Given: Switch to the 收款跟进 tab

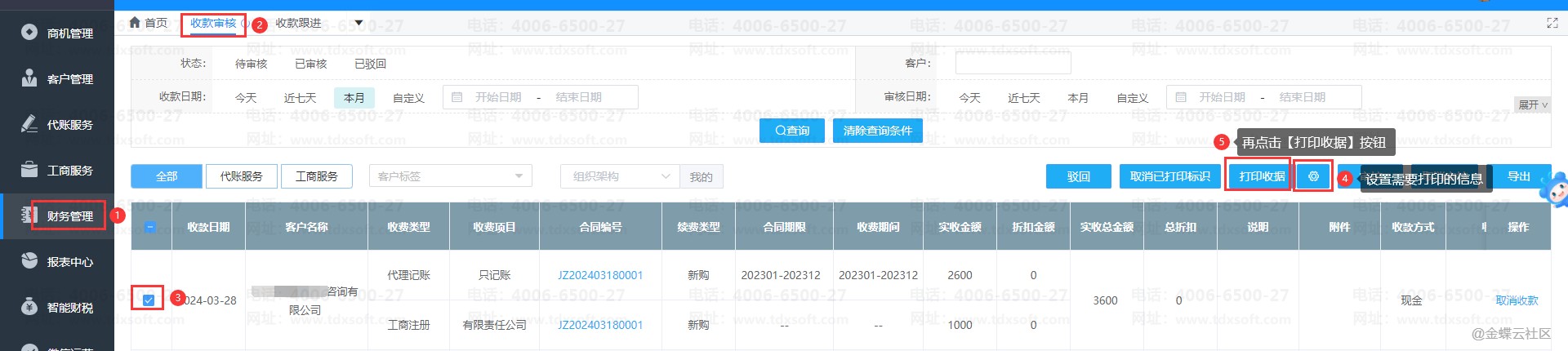Looking at the screenshot, I should (x=298, y=23).
